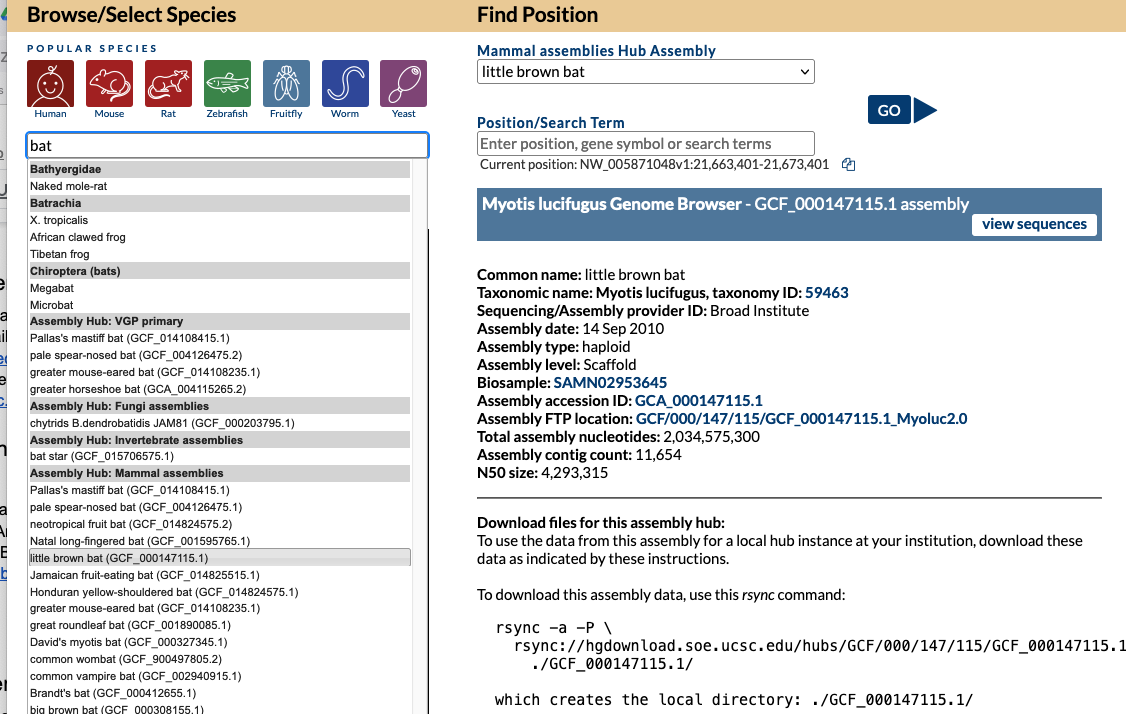Select common vampire bat entry
Viewport: 1126px width, 714px height.
click(220, 677)
